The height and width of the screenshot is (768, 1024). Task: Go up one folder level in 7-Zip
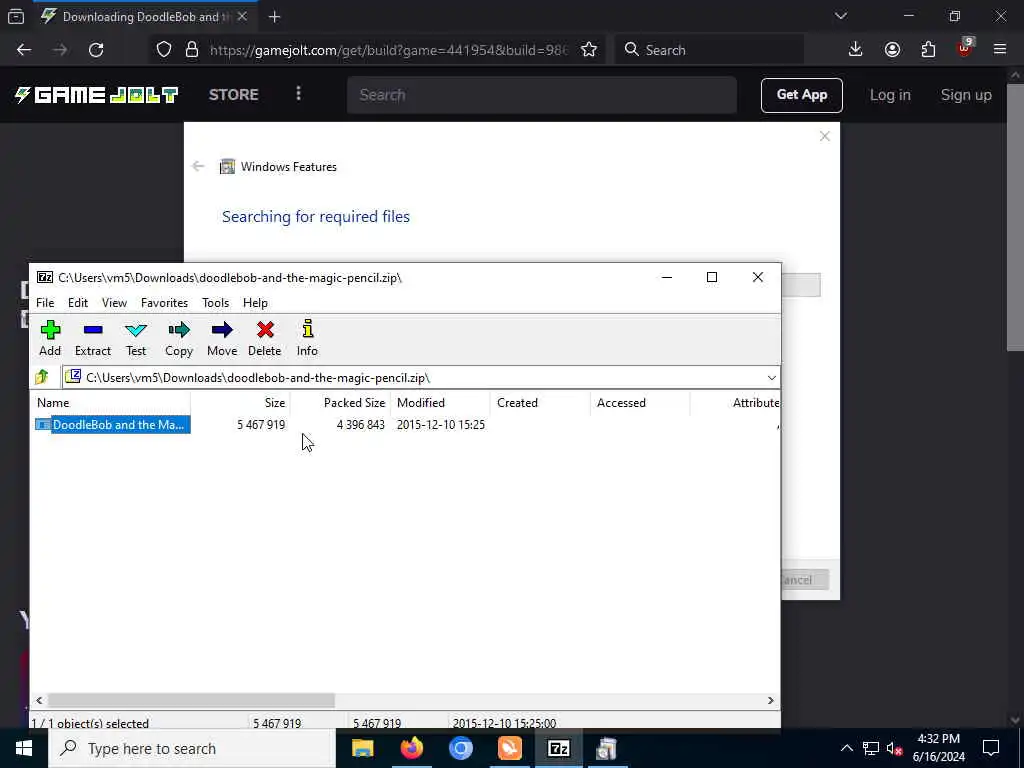(x=42, y=377)
